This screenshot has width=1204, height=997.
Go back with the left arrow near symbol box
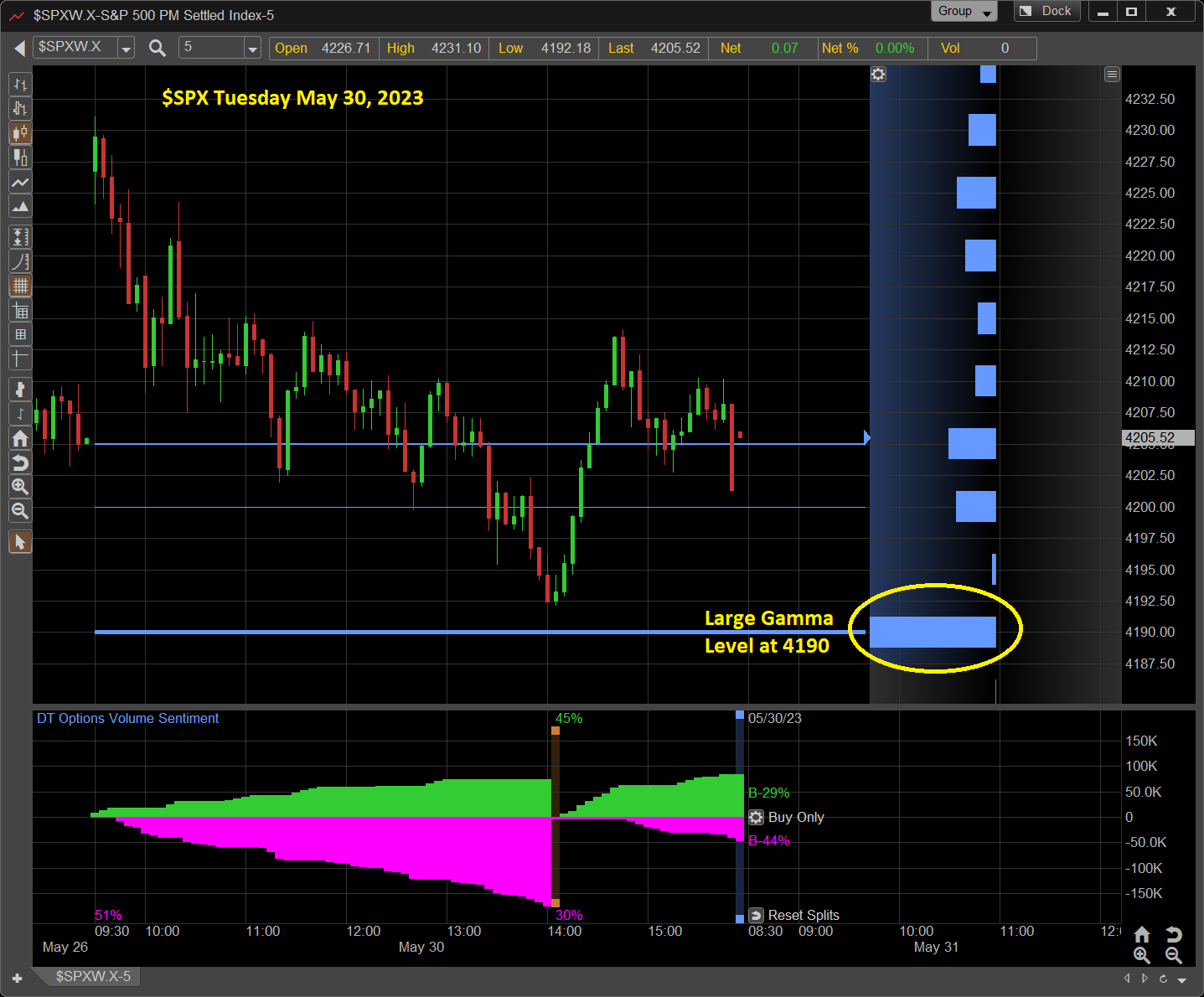[19, 49]
